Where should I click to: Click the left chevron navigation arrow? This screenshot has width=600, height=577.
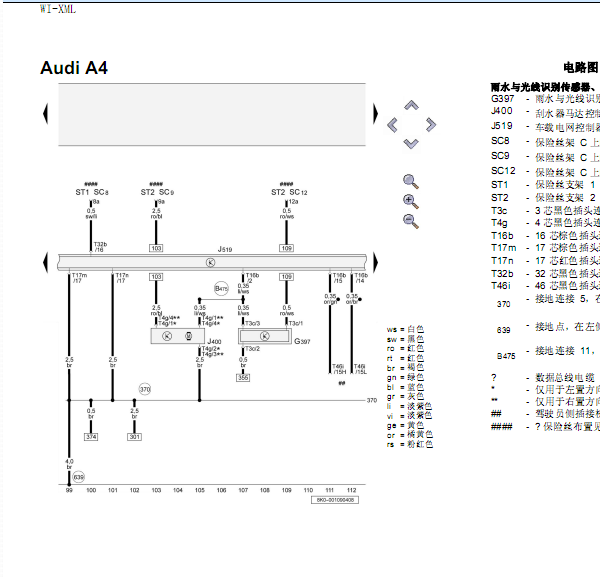pyautogui.click(x=392, y=125)
